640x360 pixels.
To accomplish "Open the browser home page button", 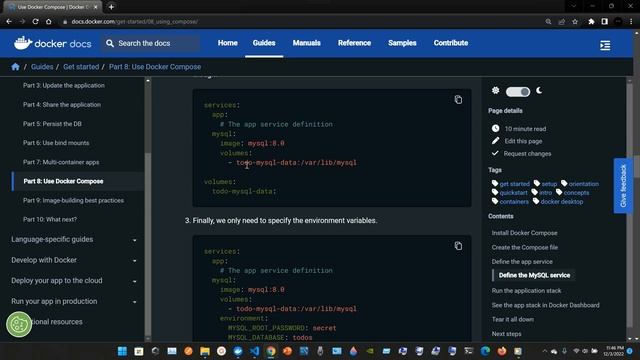I will tap(49, 22).
